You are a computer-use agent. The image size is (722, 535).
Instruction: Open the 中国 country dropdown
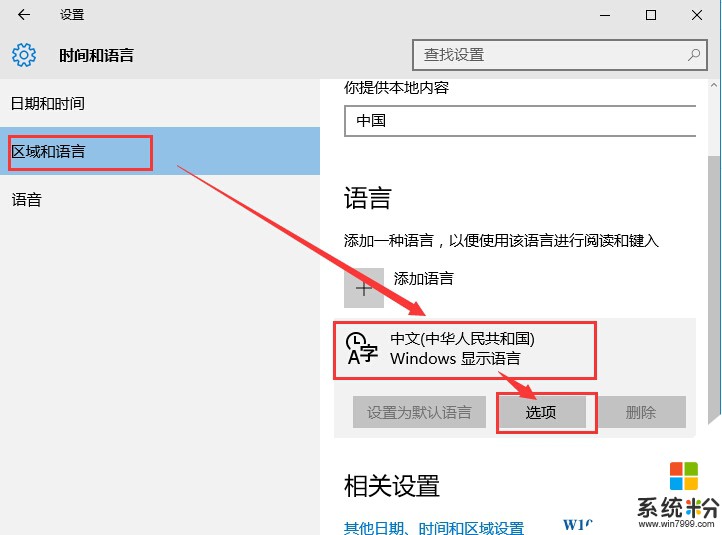tap(520, 121)
